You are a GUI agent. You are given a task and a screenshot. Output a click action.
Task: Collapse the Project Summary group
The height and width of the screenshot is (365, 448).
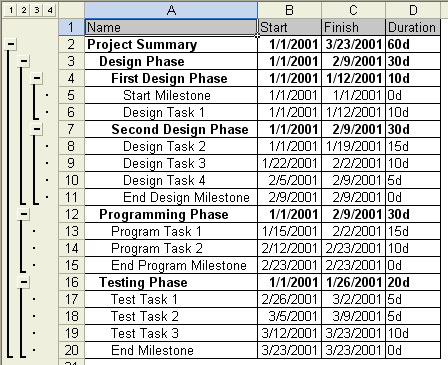11,44
